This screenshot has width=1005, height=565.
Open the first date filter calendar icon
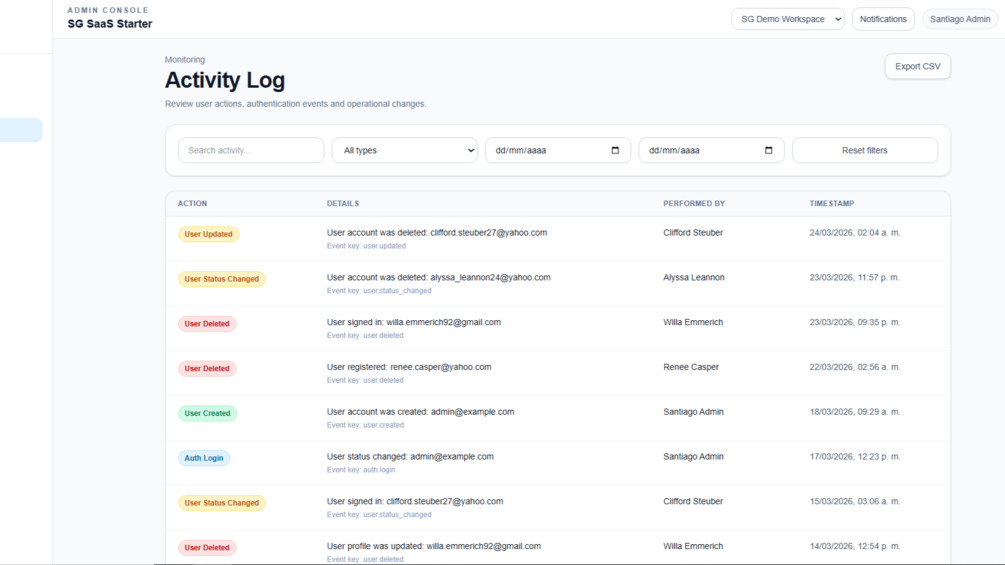tap(615, 151)
